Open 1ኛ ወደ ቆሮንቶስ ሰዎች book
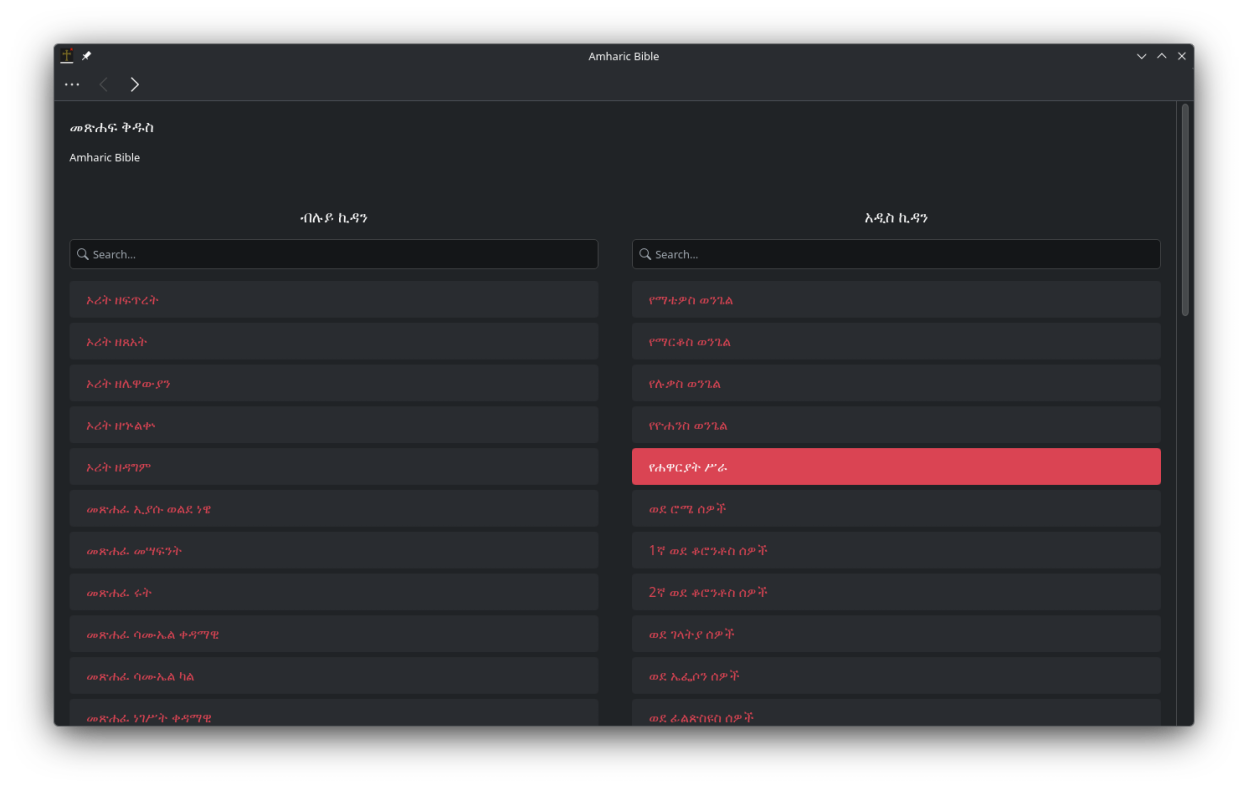Image resolution: width=1248 pixels, height=790 pixels. [x=895, y=551]
